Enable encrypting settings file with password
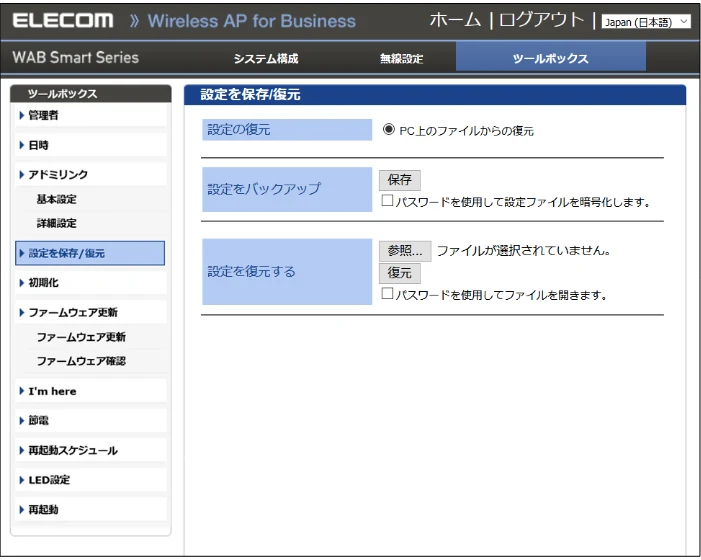Screen dimensions: 701x560 point(388,200)
